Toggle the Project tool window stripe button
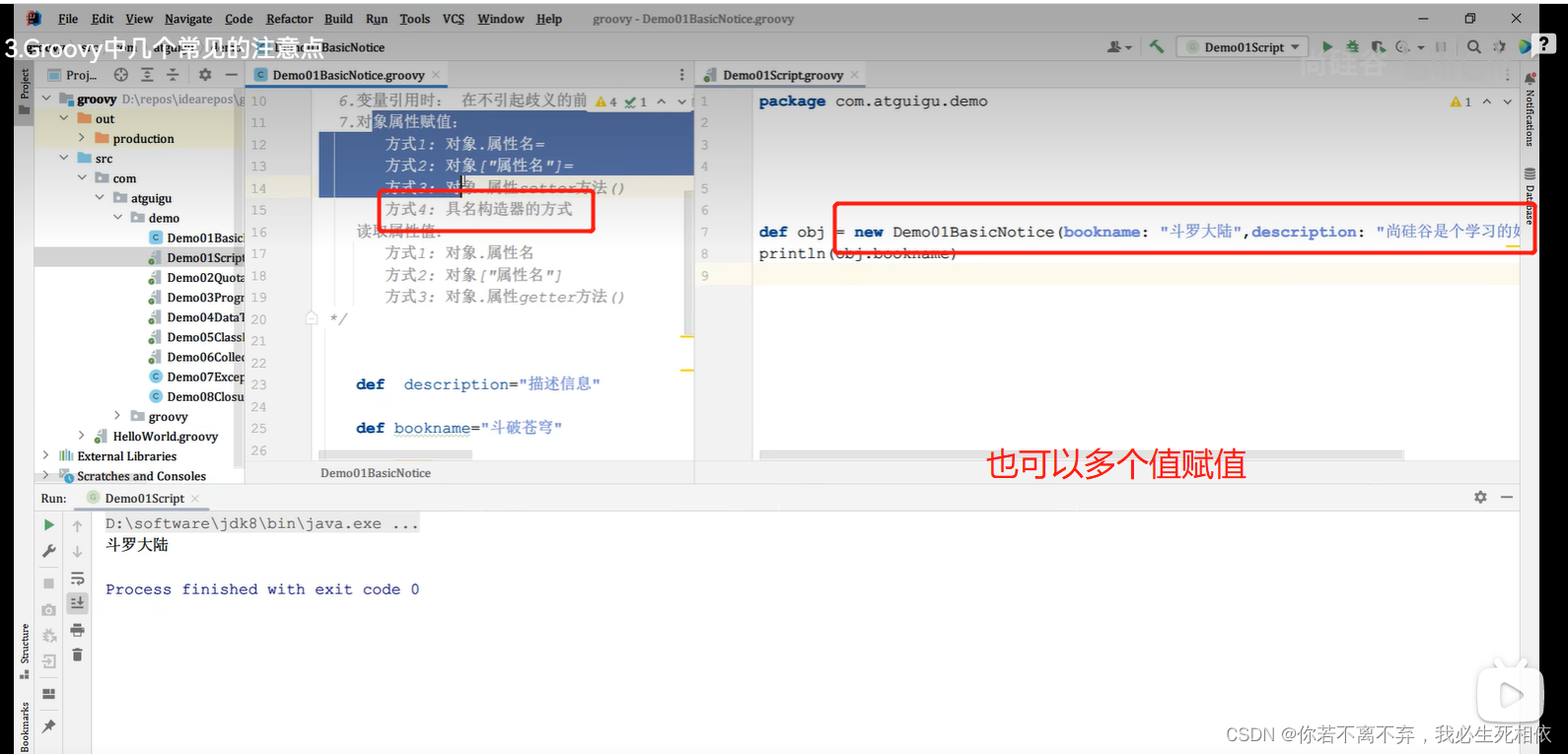The height and width of the screenshot is (754, 1568). coord(25,92)
